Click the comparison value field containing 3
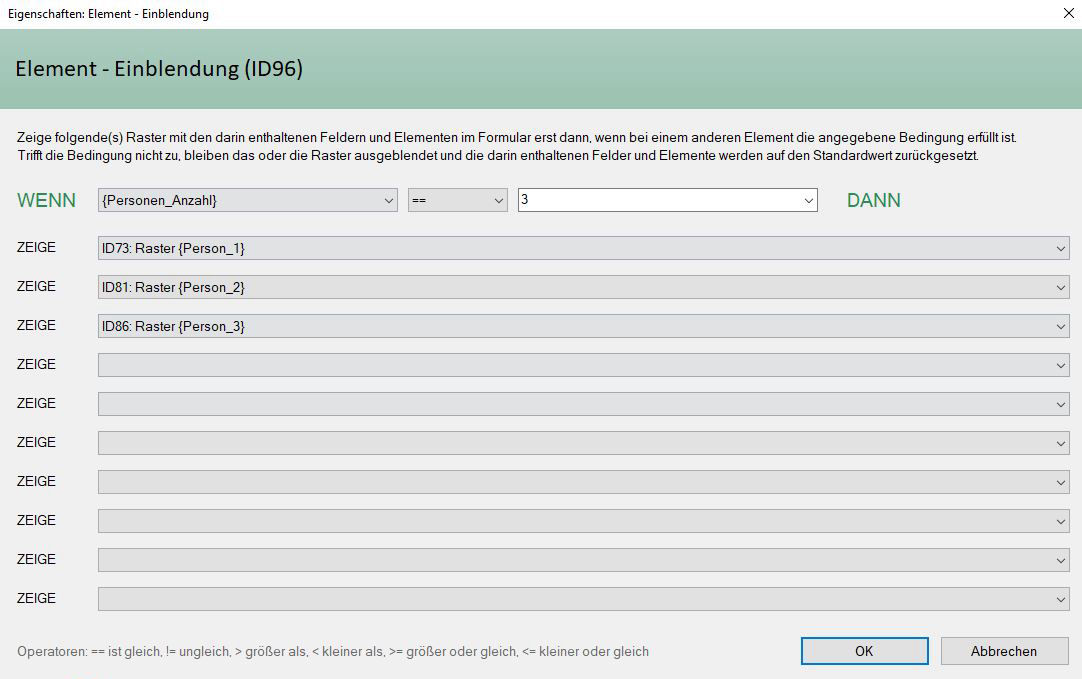This screenshot has height=679, width=1082. (655, 200)
